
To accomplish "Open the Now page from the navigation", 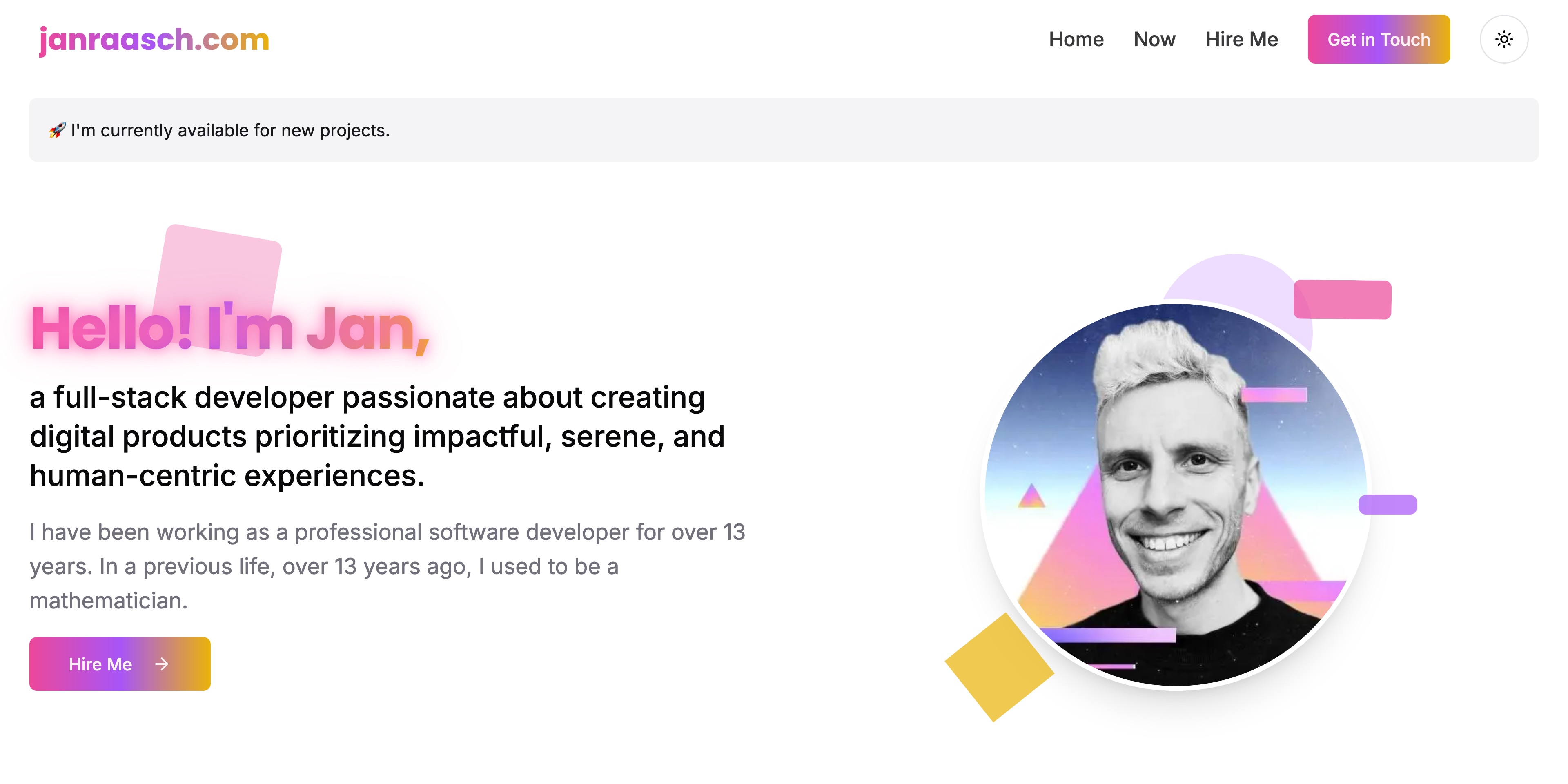I will (1154, 39).
